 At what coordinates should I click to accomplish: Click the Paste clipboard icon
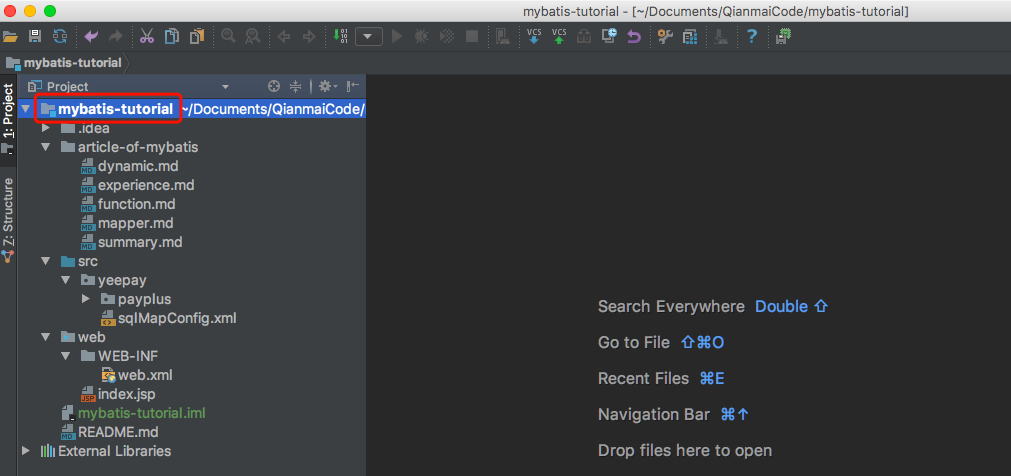click(x=197, y=37)
